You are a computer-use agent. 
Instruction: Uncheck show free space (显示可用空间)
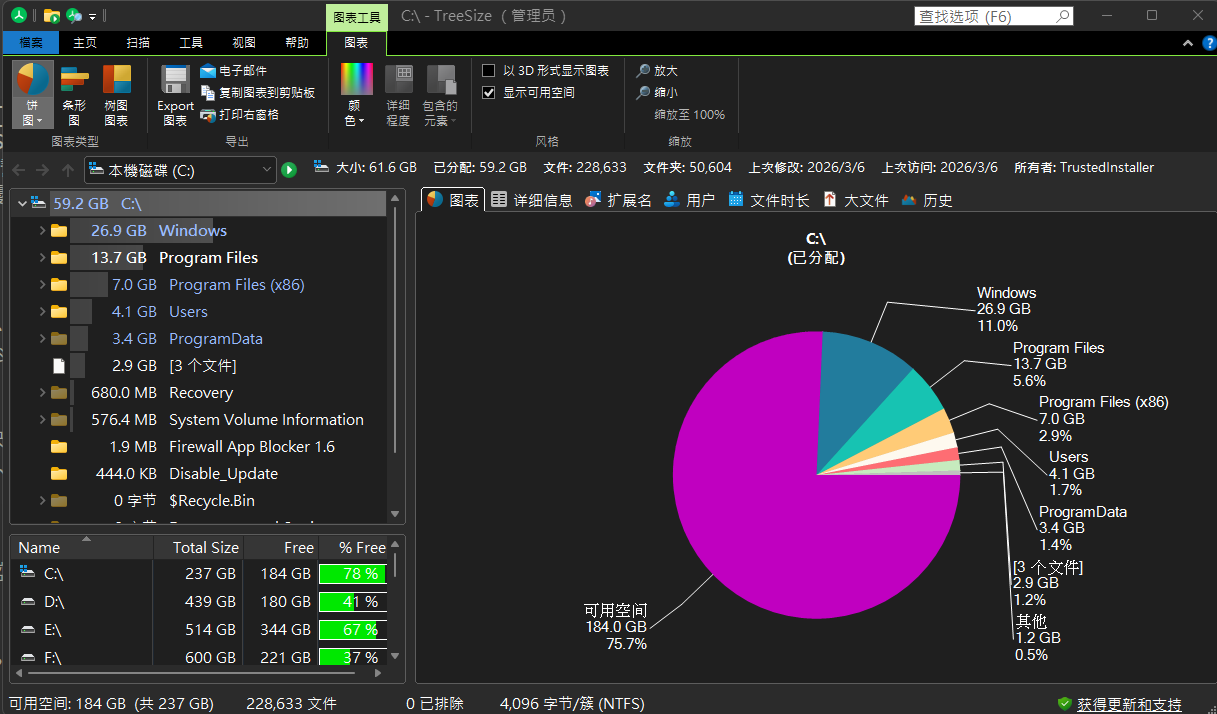(489, 93)
